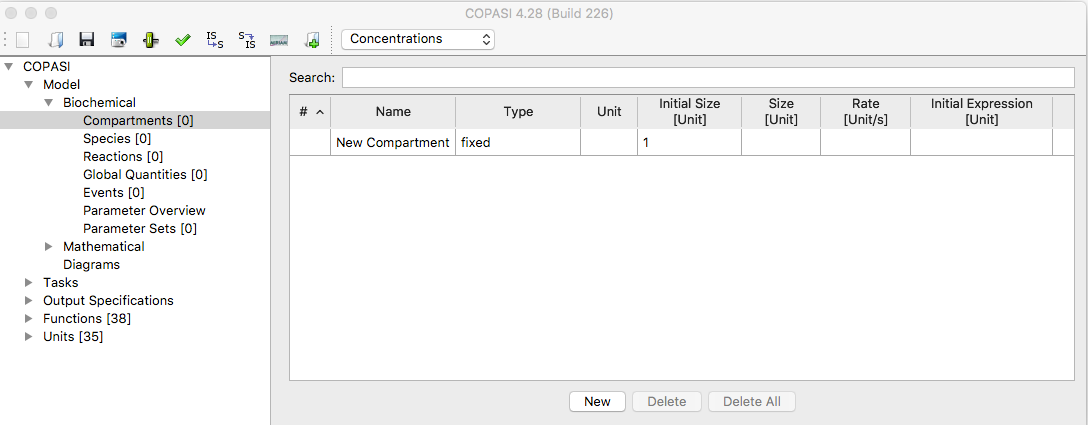The width and height of the screenshot is (1088, 425).
Task: Click the add file icon with green plus
Action: (x=312, y=40)
